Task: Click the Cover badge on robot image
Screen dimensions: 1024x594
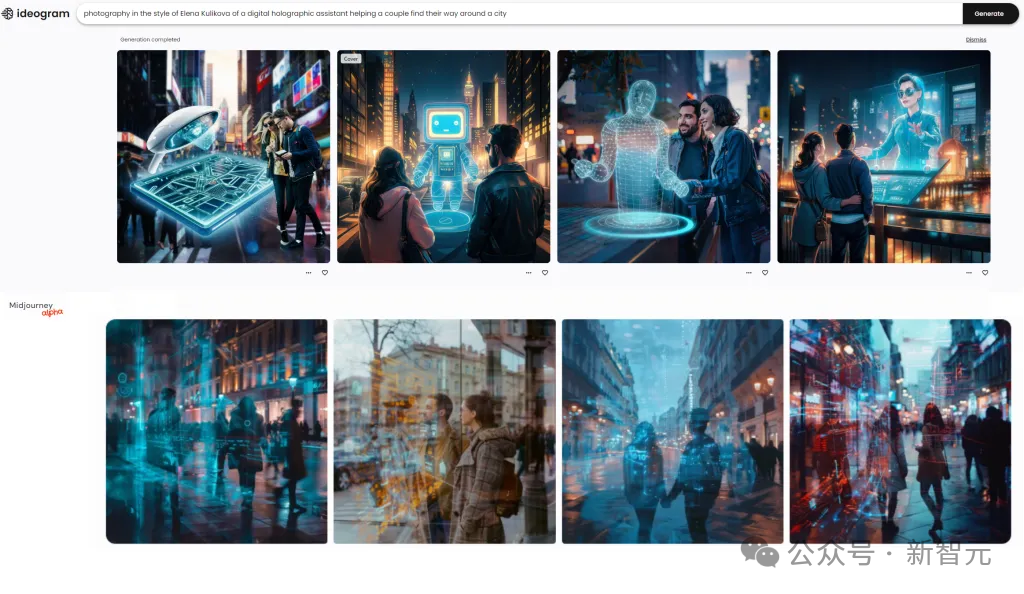Action: pos(351,59)
